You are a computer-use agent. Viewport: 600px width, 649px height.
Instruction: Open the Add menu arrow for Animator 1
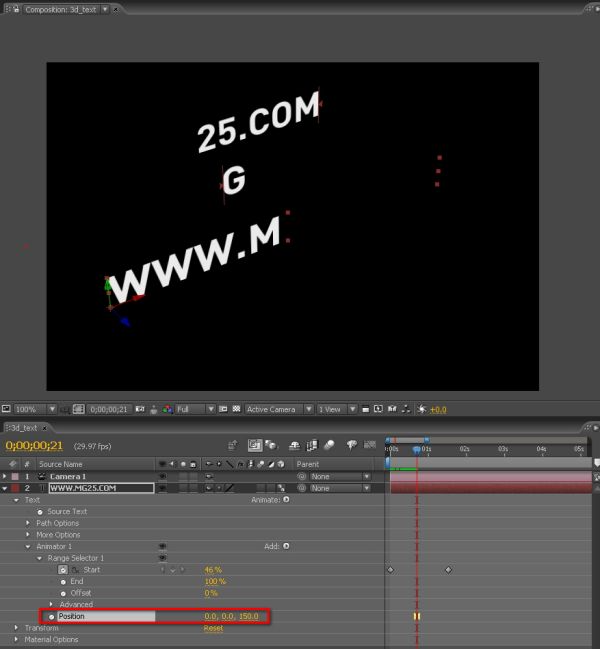coord(286,546)
